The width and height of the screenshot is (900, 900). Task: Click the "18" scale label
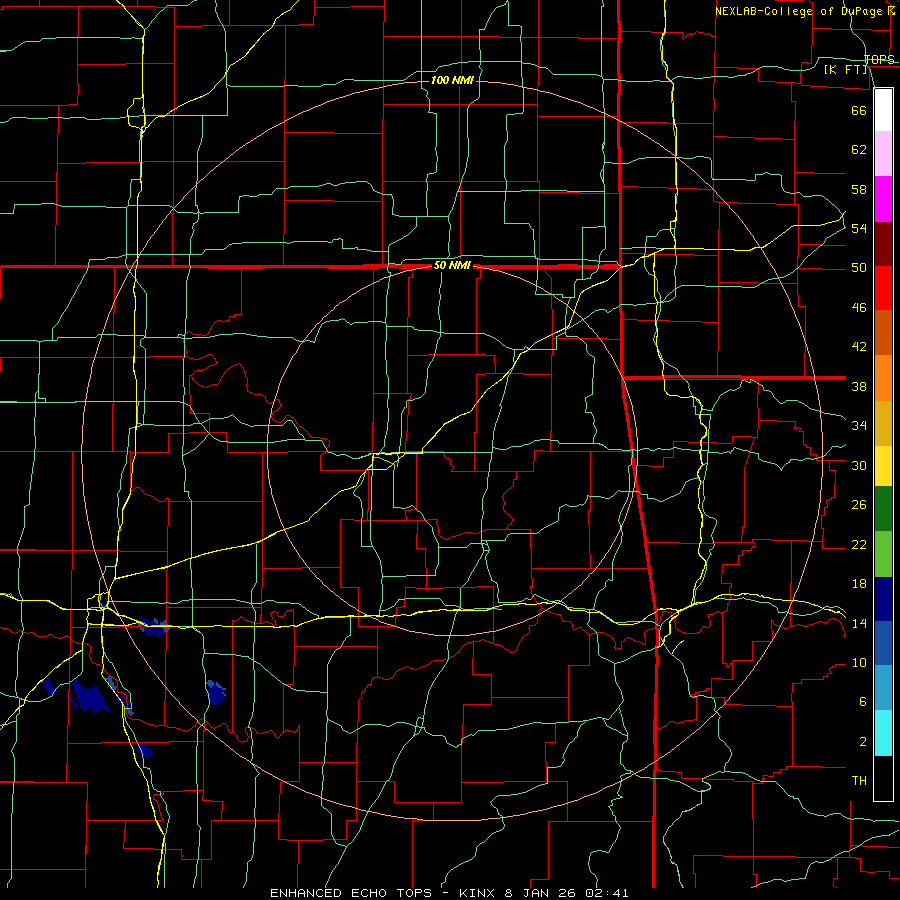pos(859,584)
